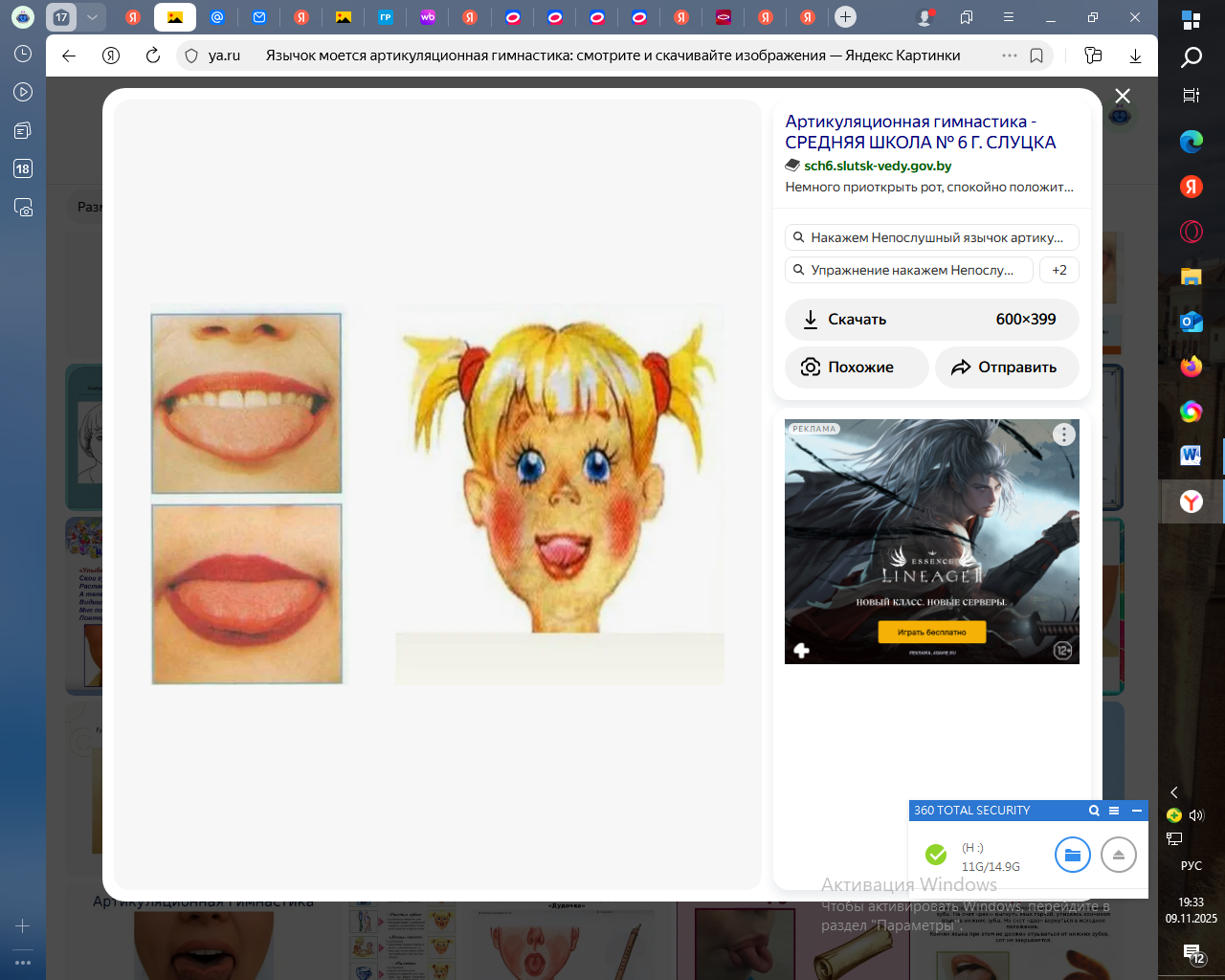Expand the tab groups dropdown arrow
The height and width of the screenshot is (980, 1225).
tap(92, 17)
